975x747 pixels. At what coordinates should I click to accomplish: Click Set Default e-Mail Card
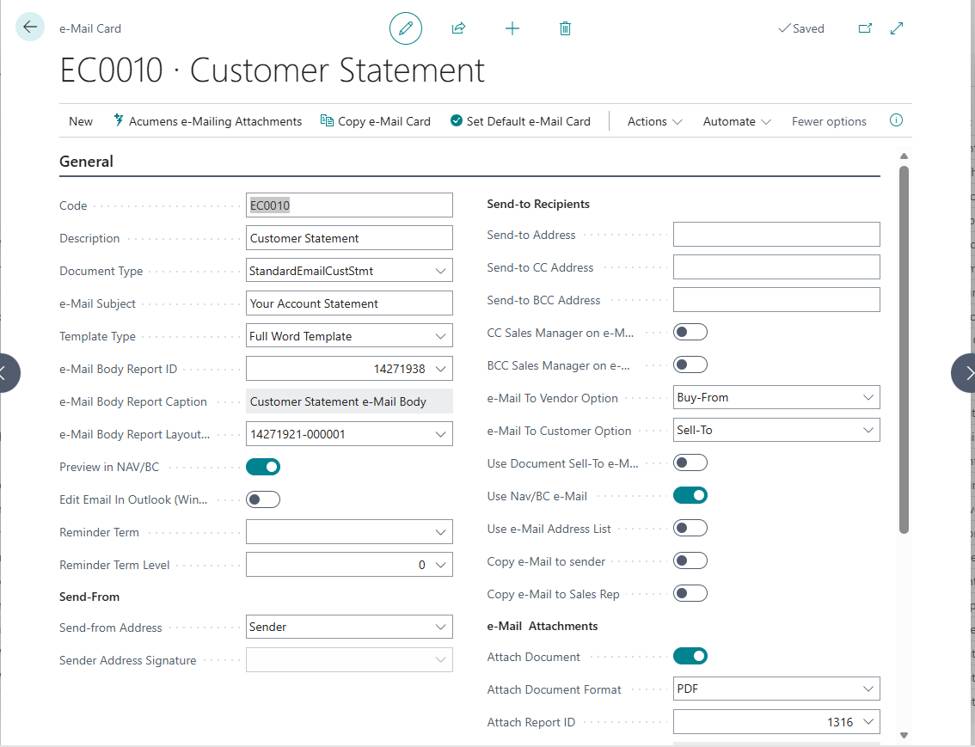[x=520, y=121]
